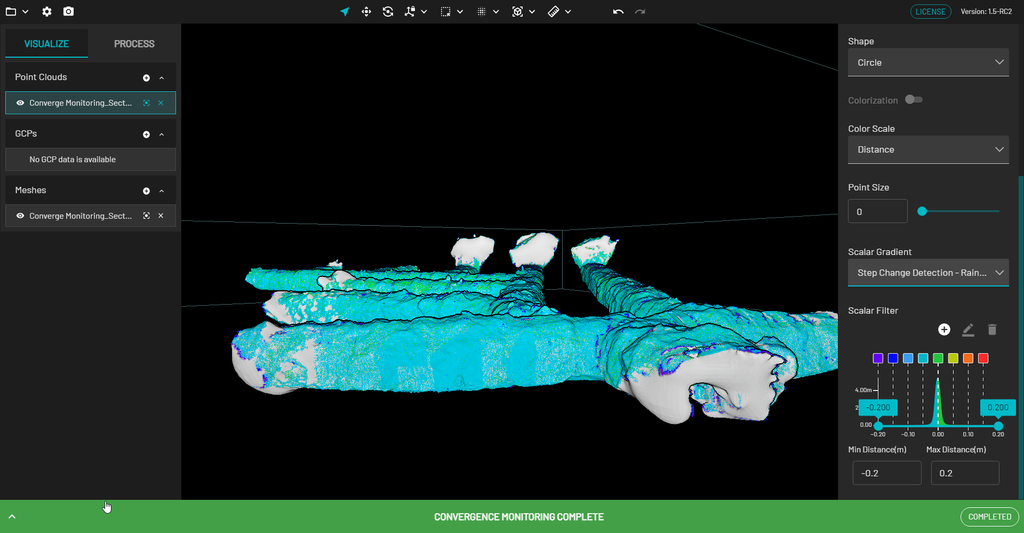Click the camera screenshot icon

(x=68, y=12)
